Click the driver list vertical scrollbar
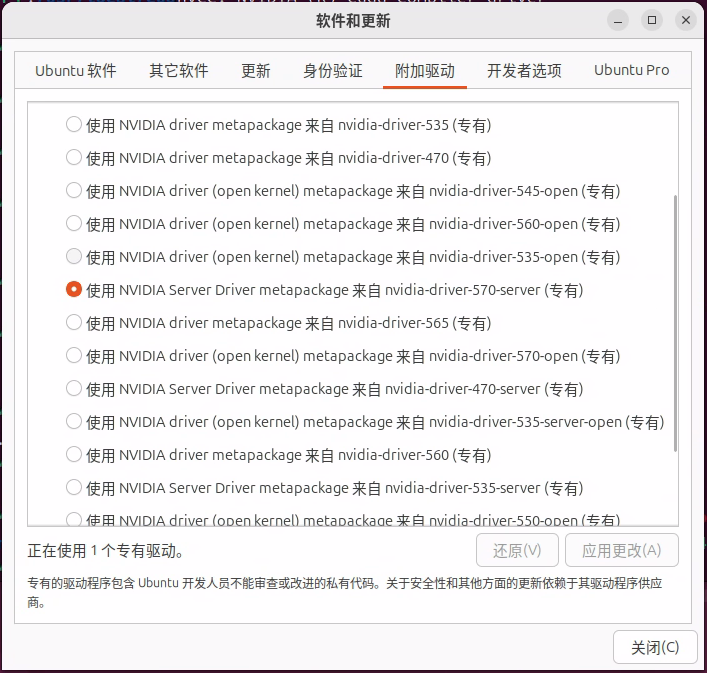 675,323
